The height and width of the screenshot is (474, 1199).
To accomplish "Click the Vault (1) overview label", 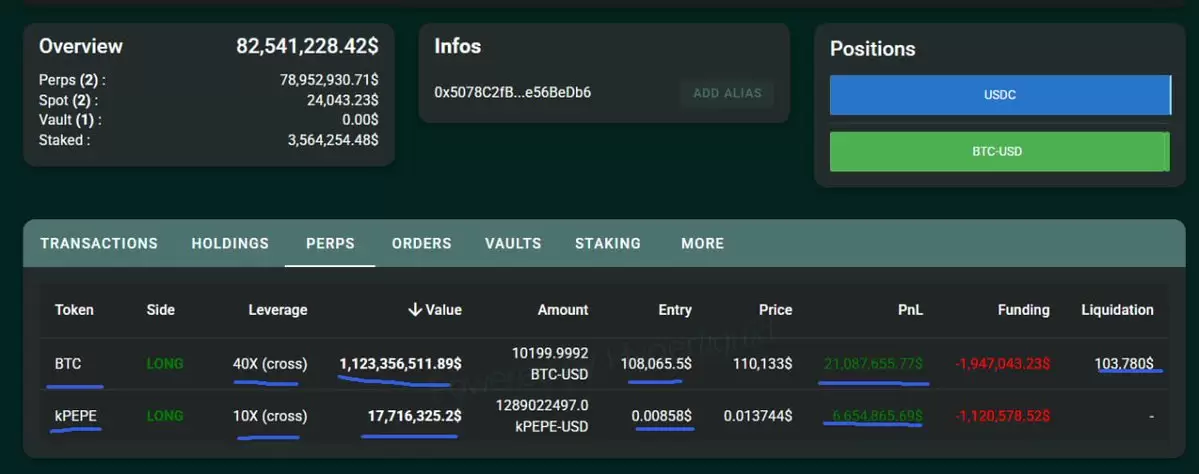I will (x=70, y=120).
